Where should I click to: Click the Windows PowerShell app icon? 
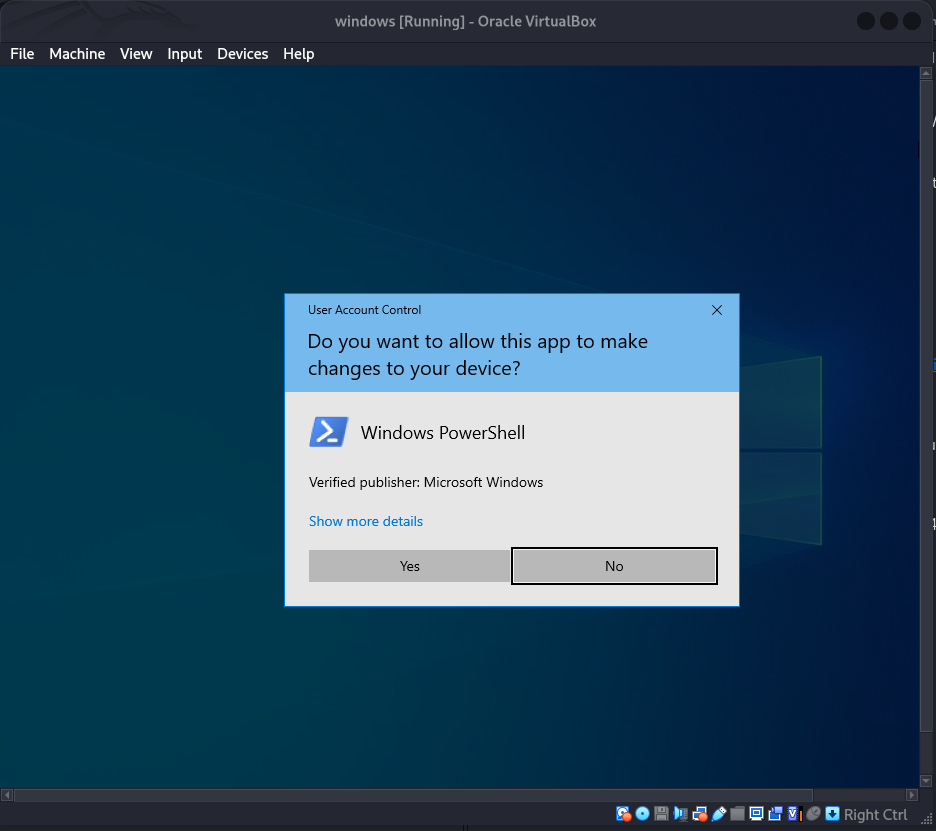coord(329,432)
